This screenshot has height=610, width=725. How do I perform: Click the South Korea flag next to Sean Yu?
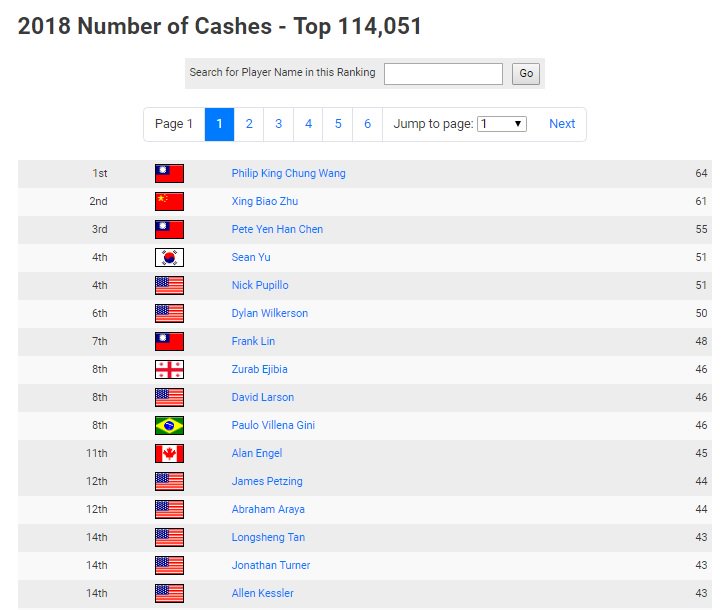tap(169, 258)
